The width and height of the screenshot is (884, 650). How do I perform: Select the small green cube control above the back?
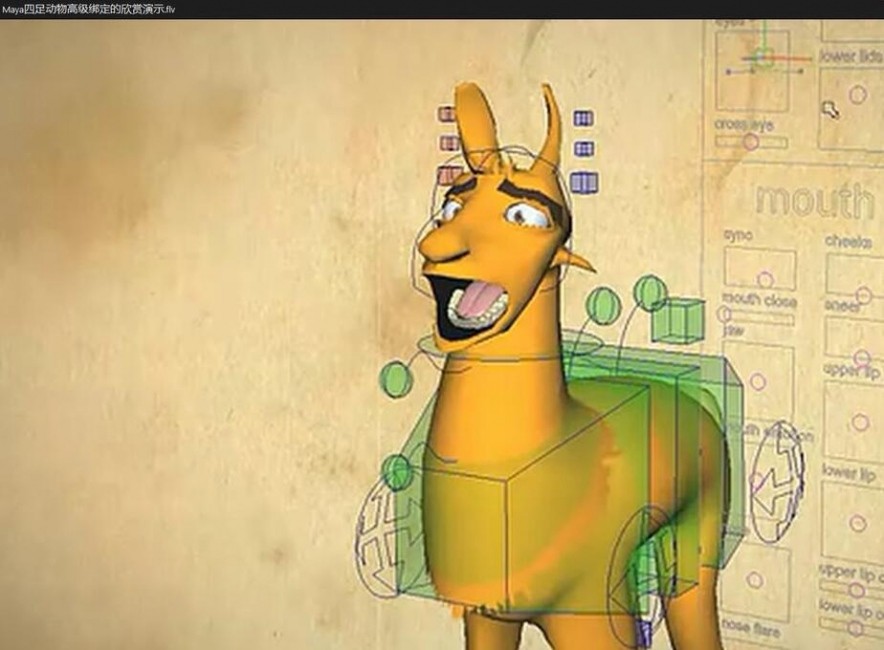tap(678, 320)
